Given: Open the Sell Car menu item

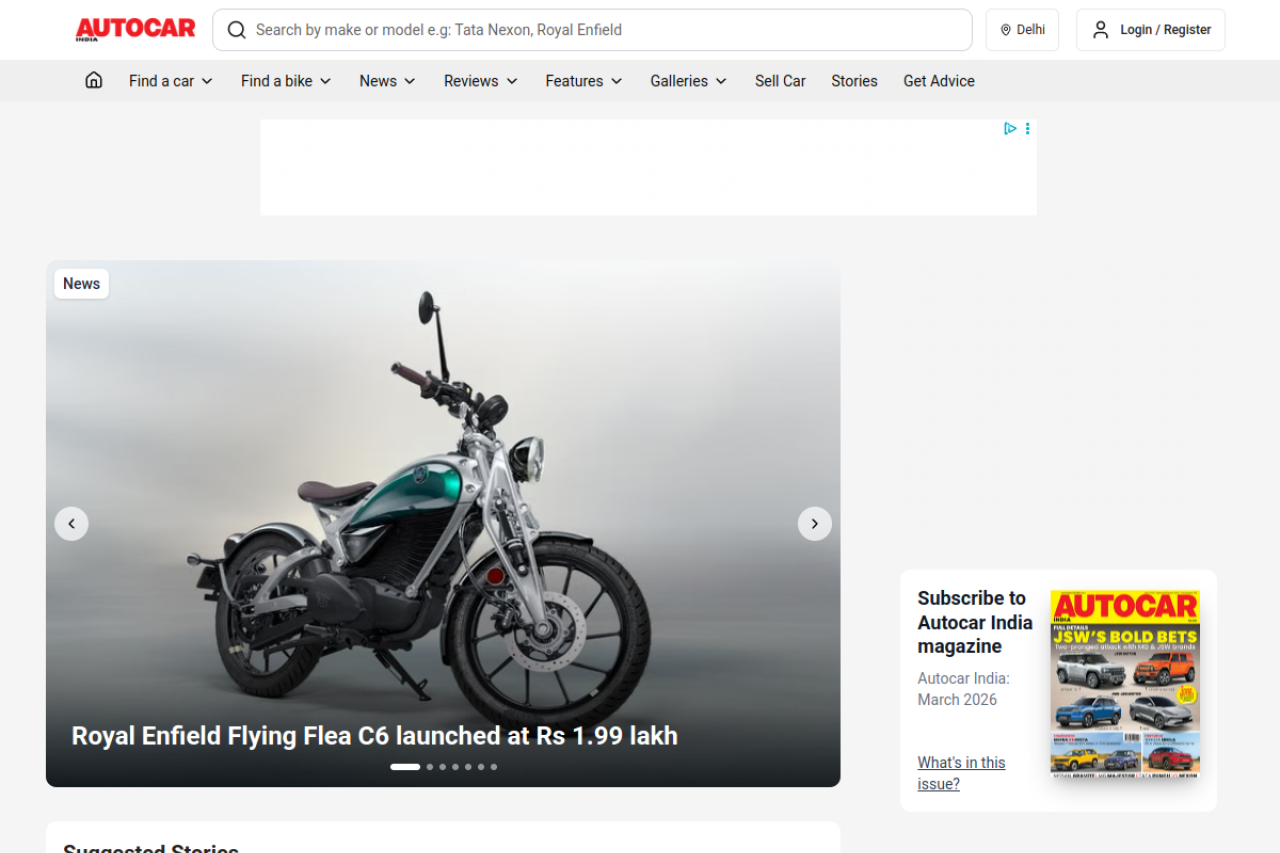Looking at the screenshot, I should pyautogui.click(x=780, y=81).
